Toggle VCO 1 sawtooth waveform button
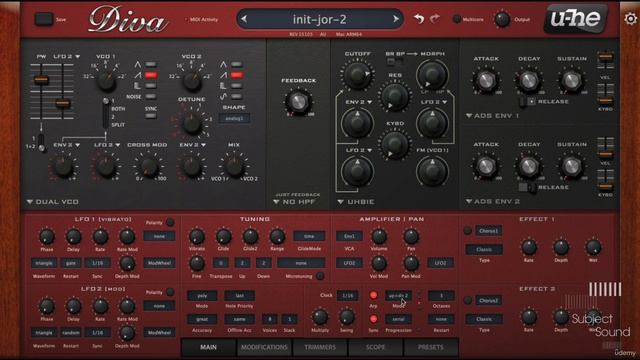Image resolution: width=640 pixels, height=360 pixels. pos(151,75)
